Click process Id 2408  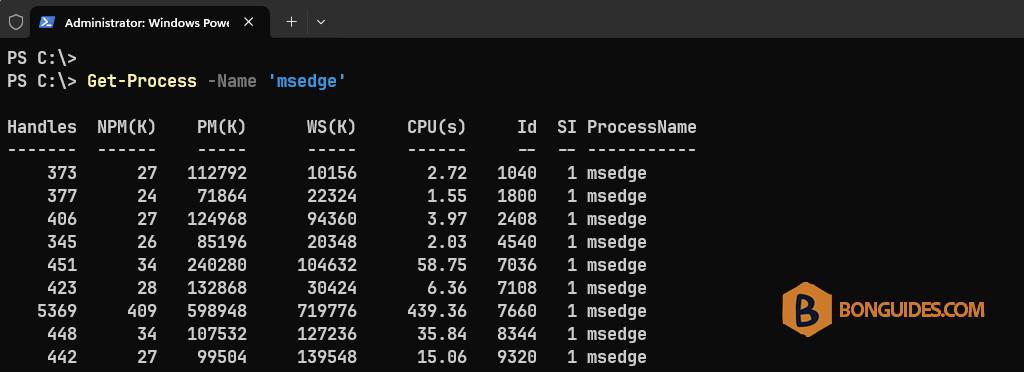[517, 219]
